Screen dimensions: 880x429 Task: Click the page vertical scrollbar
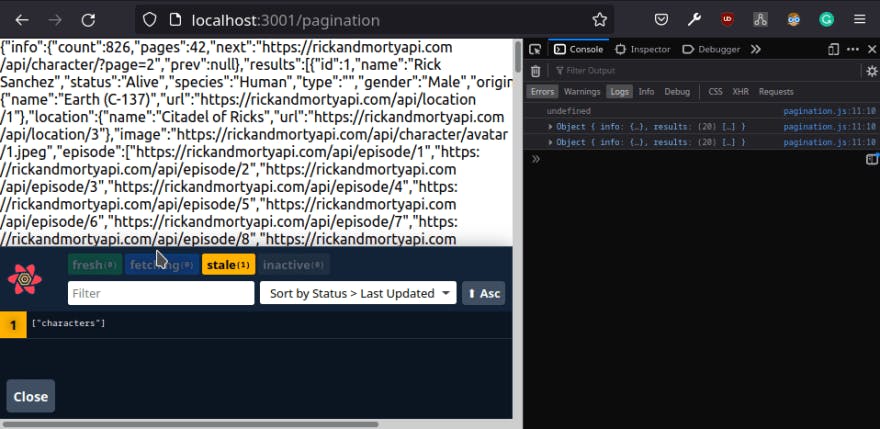pyautogui.click(x=517, y=56)
